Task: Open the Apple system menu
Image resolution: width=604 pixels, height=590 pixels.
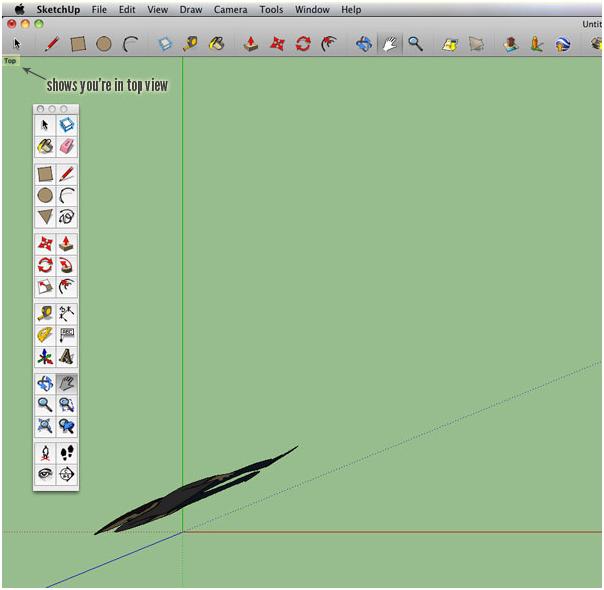Action: click(x=19, y=9)
